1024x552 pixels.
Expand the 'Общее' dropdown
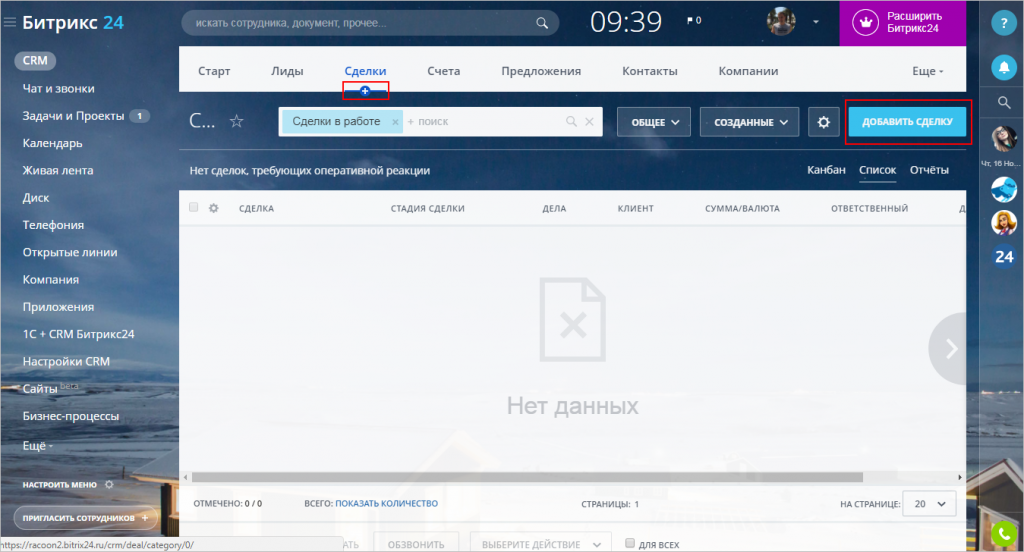(654, 122)
